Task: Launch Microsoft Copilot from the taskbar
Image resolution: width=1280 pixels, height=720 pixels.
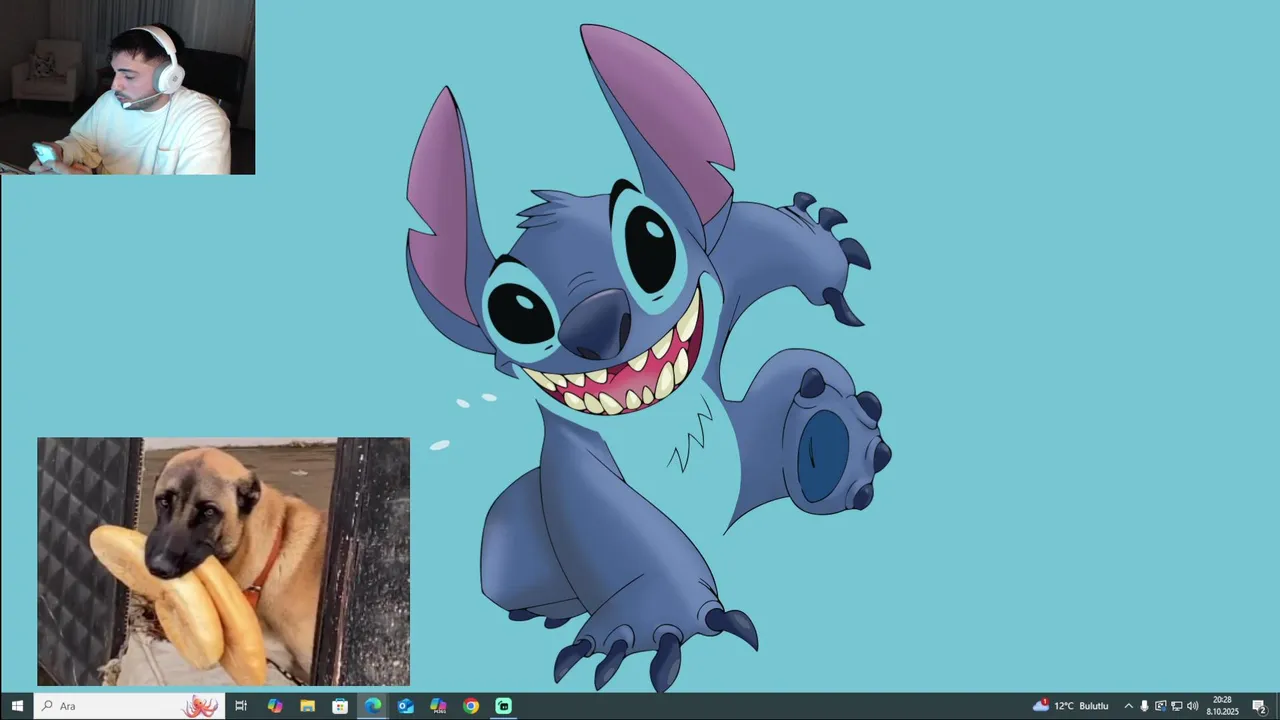Action: pos(275,706)
